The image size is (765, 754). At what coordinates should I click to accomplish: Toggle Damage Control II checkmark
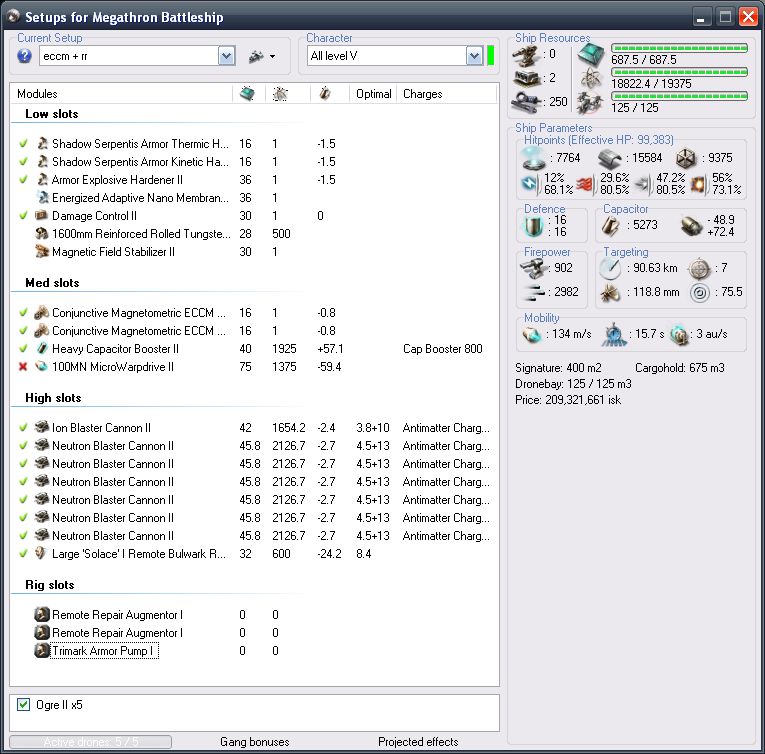[23, 215]
